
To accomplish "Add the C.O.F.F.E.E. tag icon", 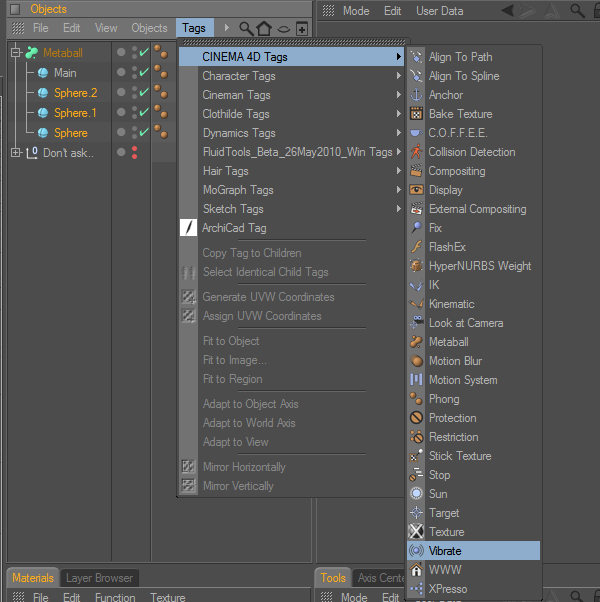I will pyautogui.click(x=416, y=133).
